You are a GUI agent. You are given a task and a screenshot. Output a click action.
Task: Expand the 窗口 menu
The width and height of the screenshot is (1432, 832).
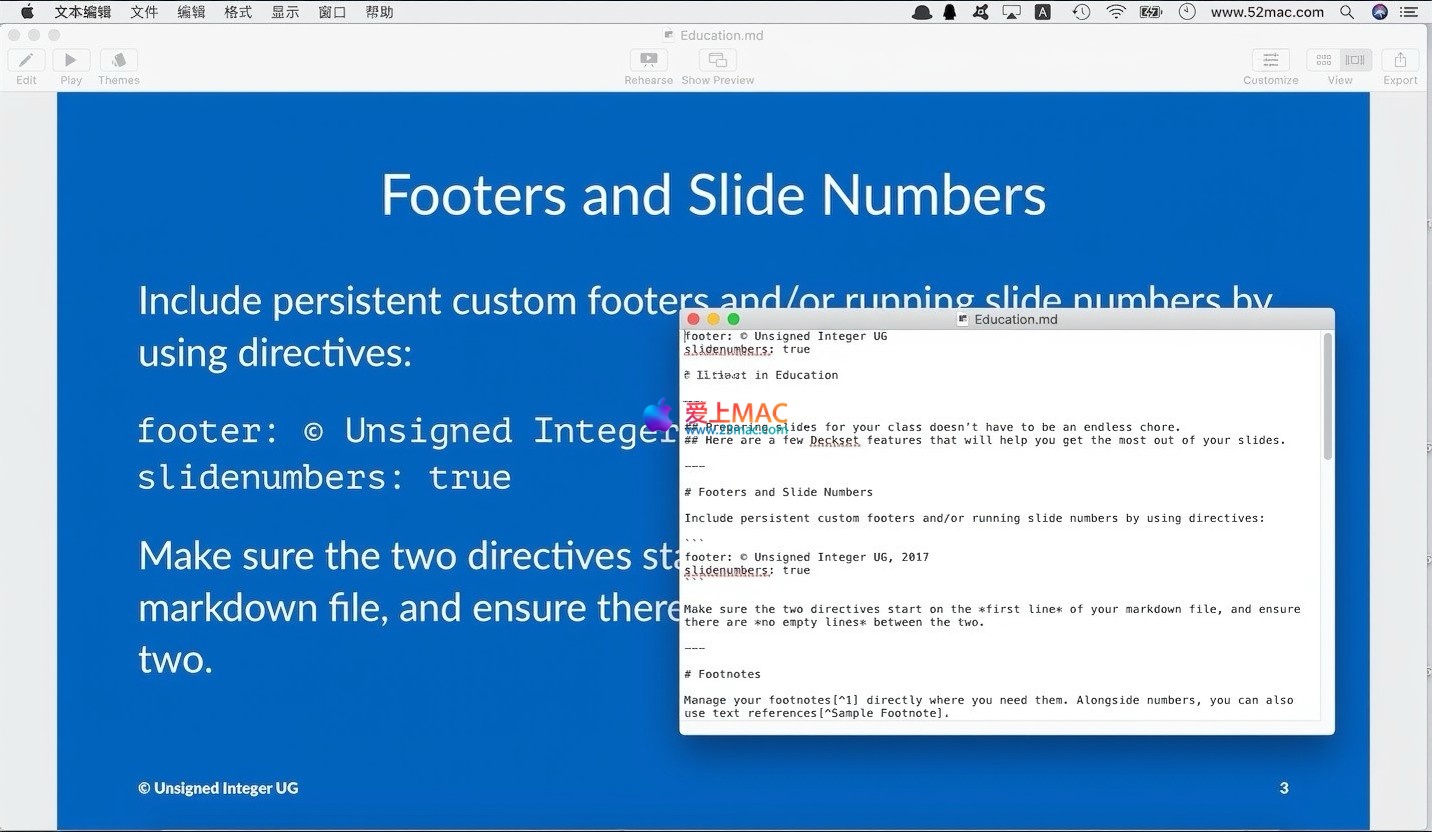point(332,12)
